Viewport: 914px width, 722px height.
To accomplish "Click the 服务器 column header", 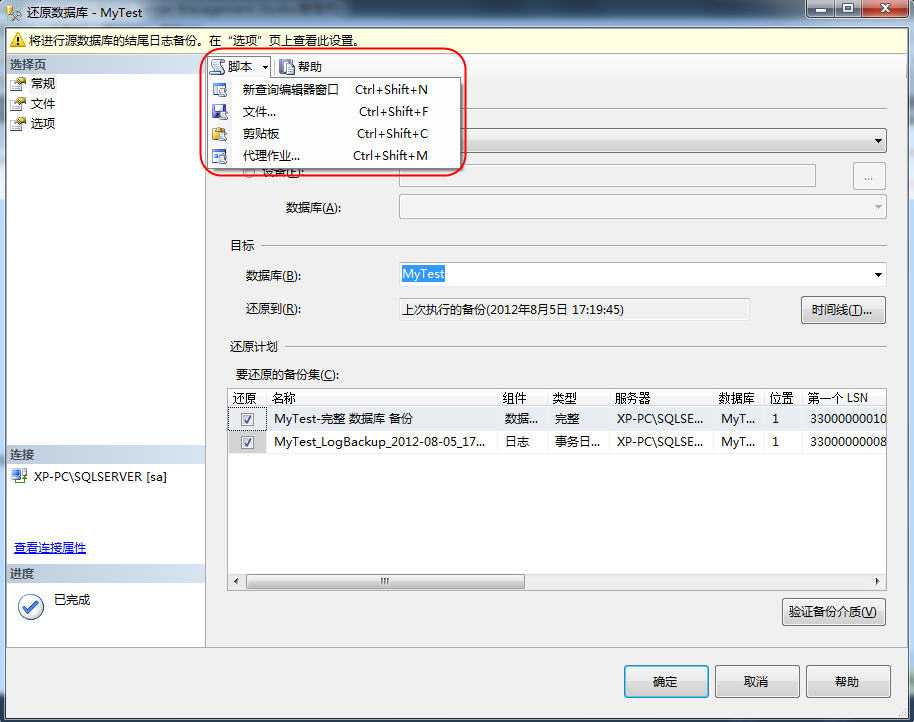I will click(662, 398).
